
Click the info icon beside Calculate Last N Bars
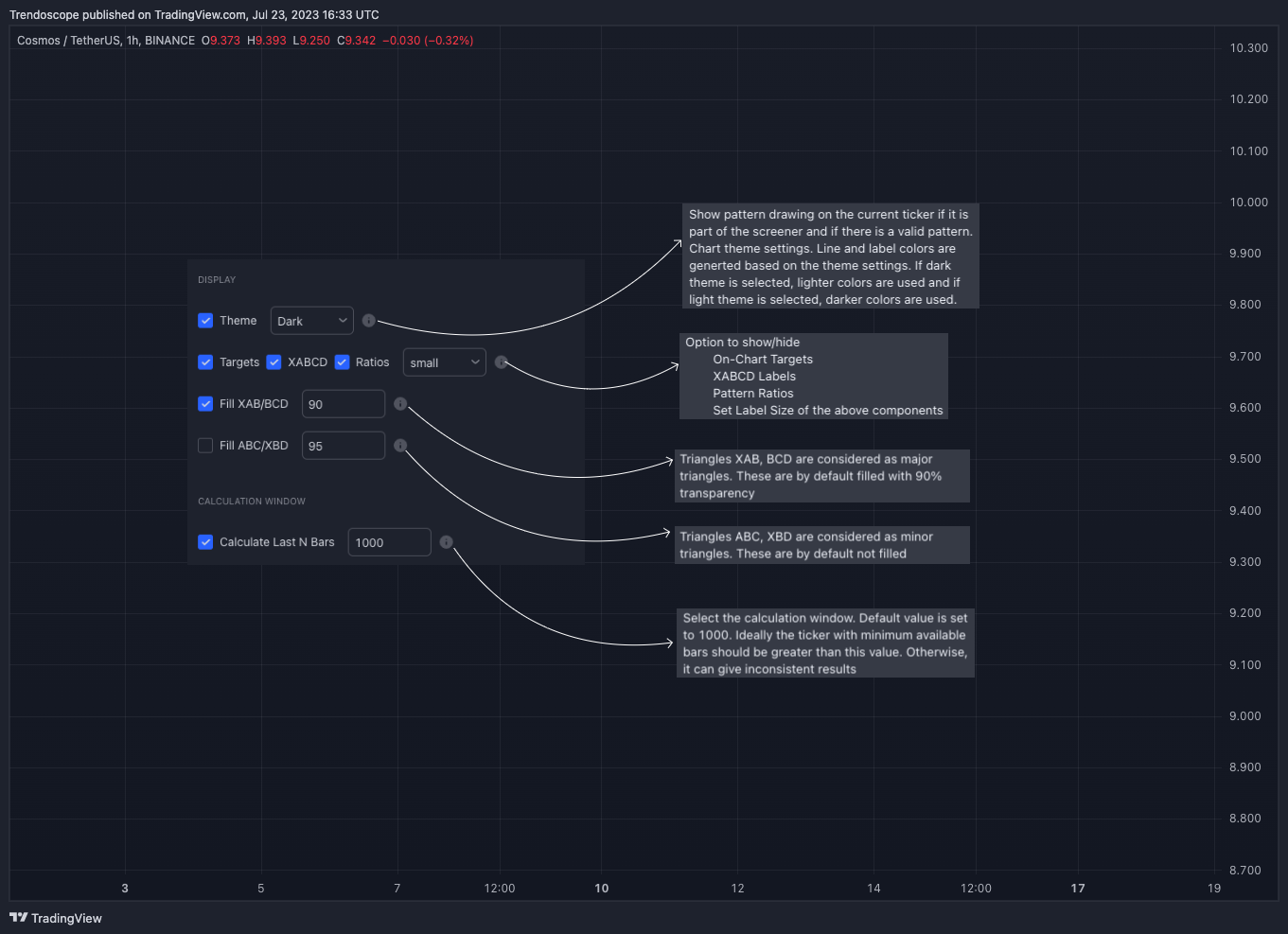(x=447, y=542)
